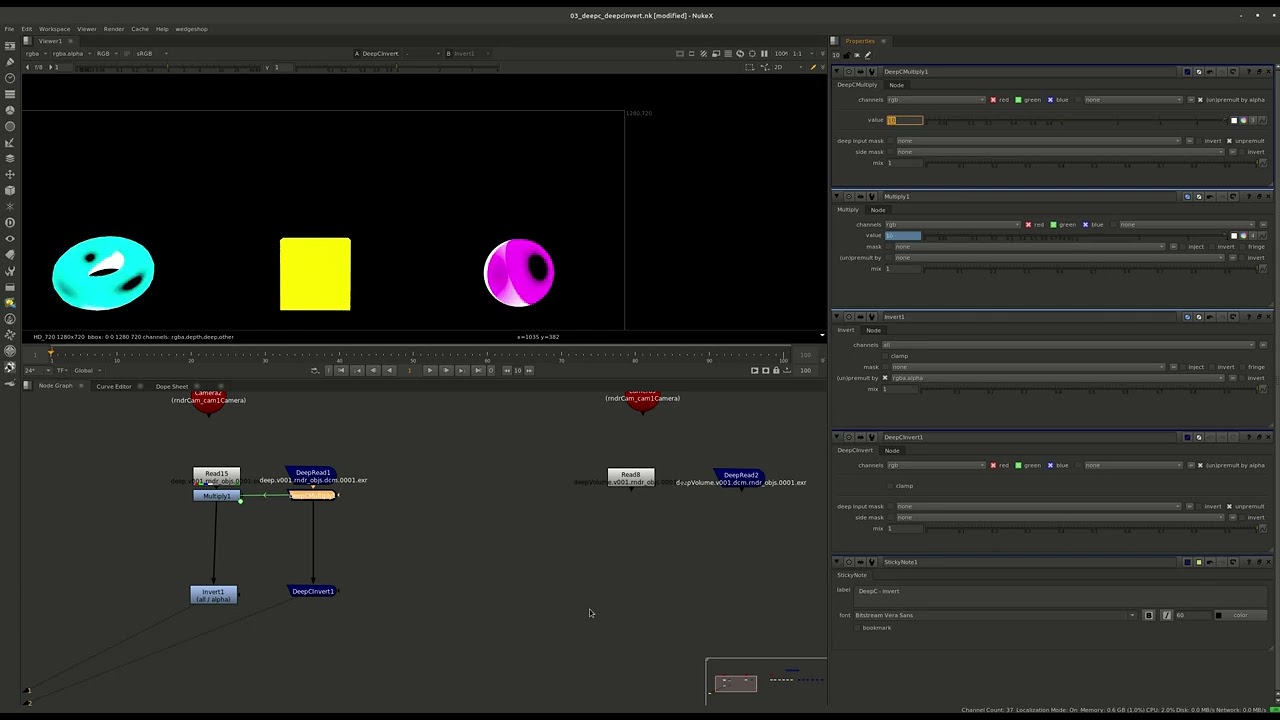Toggle blue channel in Multiply1 panel
1280x720 pixels.
tap(1085, 225)
